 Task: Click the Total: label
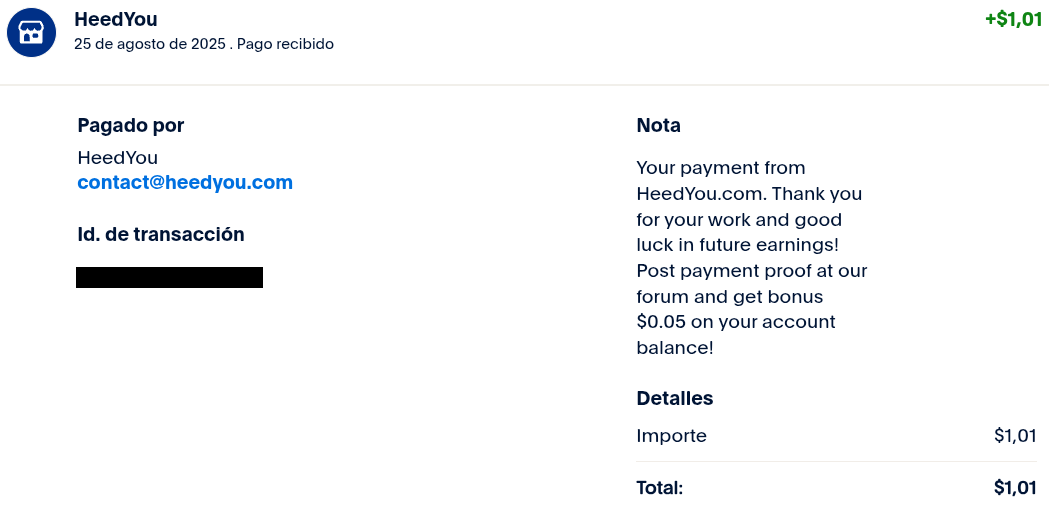click(x=660, y=488)
